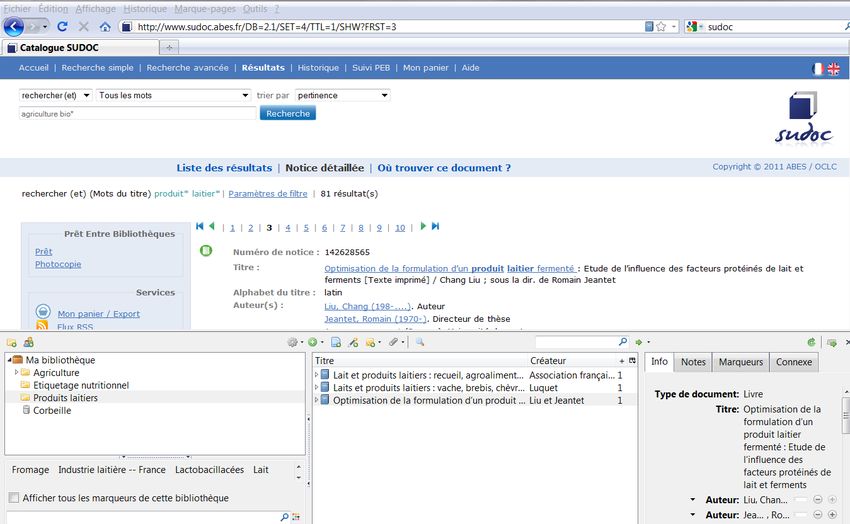The image size is (850, 524).
Task: Open the trier par pertinence dropdown
Action: (343, 95)
